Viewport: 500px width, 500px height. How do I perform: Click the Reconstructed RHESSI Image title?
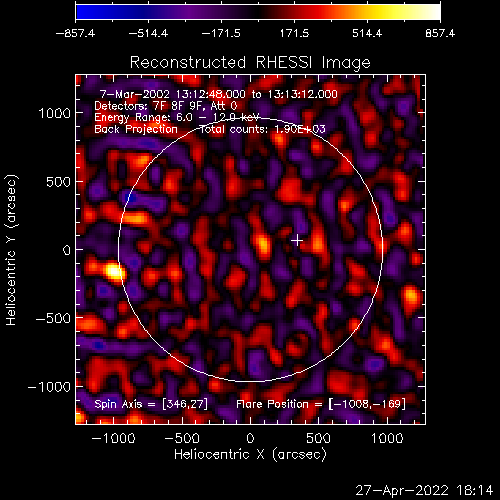pyautogui.click(x=250, y=62)
